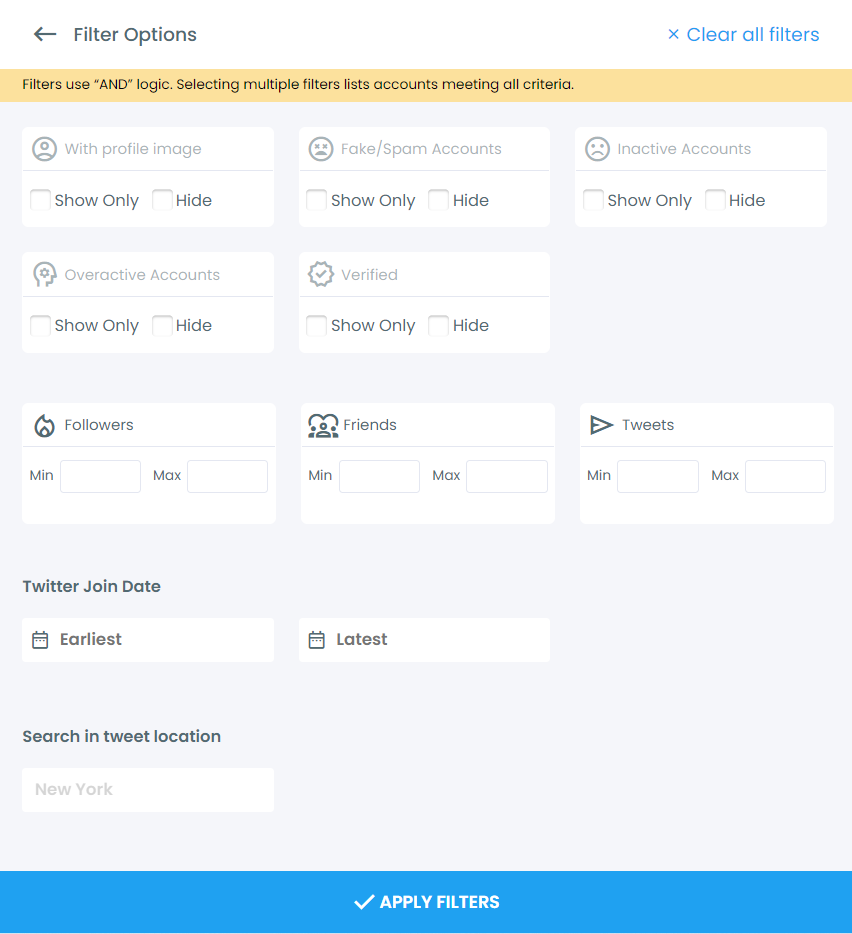
Task: Click the Overactive Accounts icon
Action: [x=44, y=273]
